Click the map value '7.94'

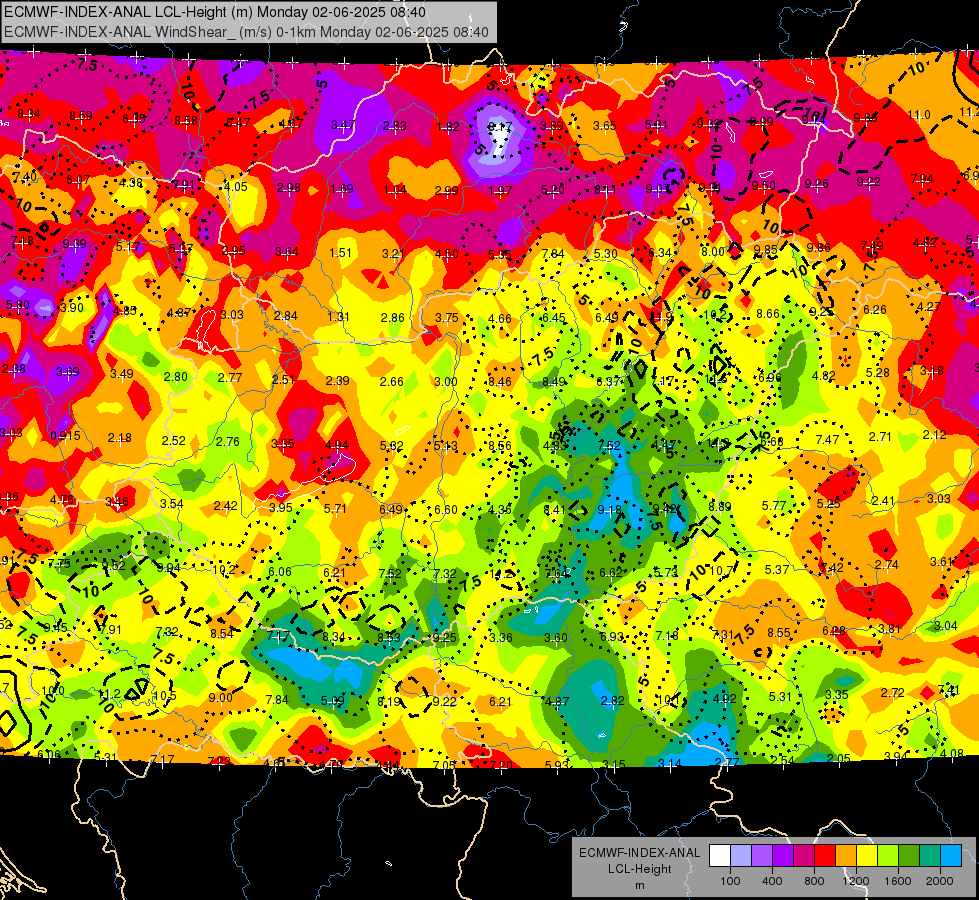(x=922, y=179)
